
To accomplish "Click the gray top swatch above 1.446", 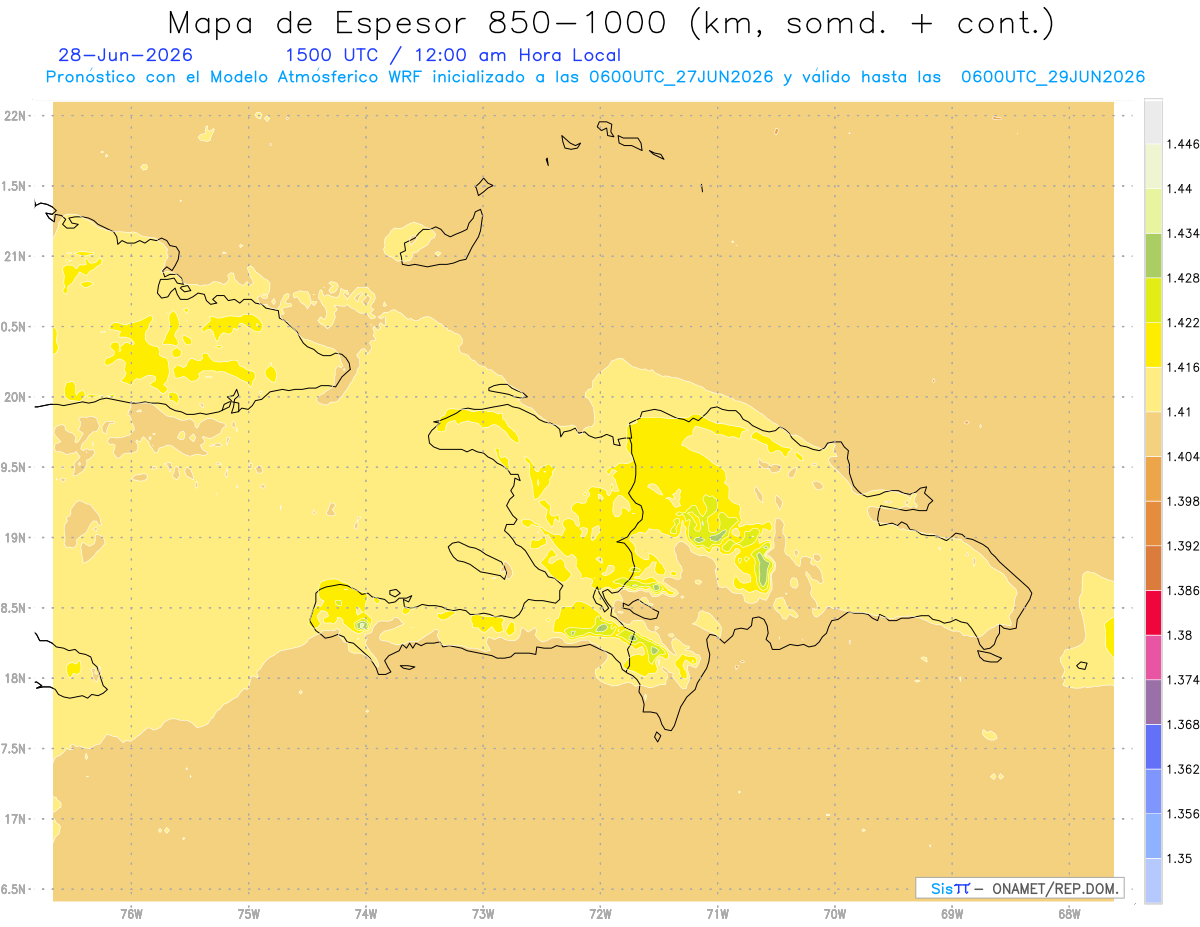I will (1153, 121).
